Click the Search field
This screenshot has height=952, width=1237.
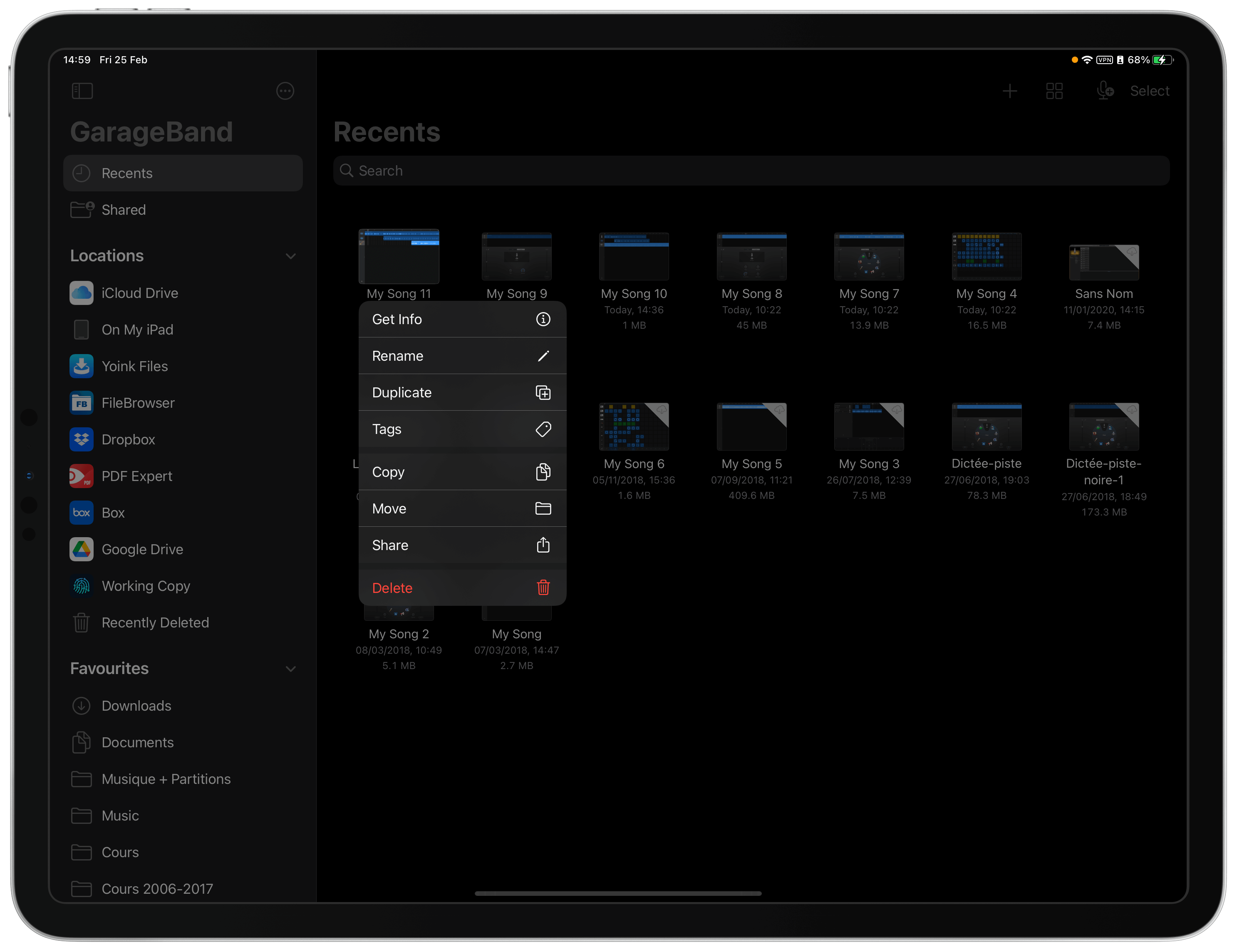751,171
